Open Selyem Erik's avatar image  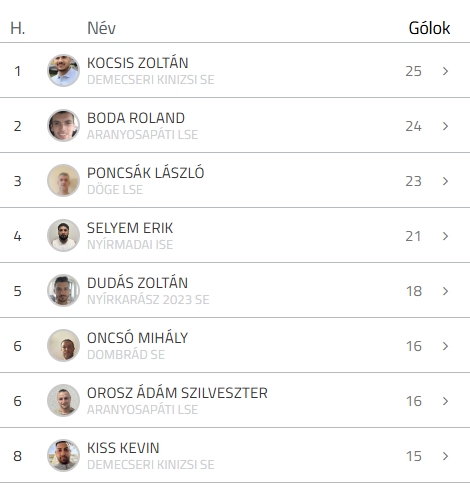coord(63,236)
